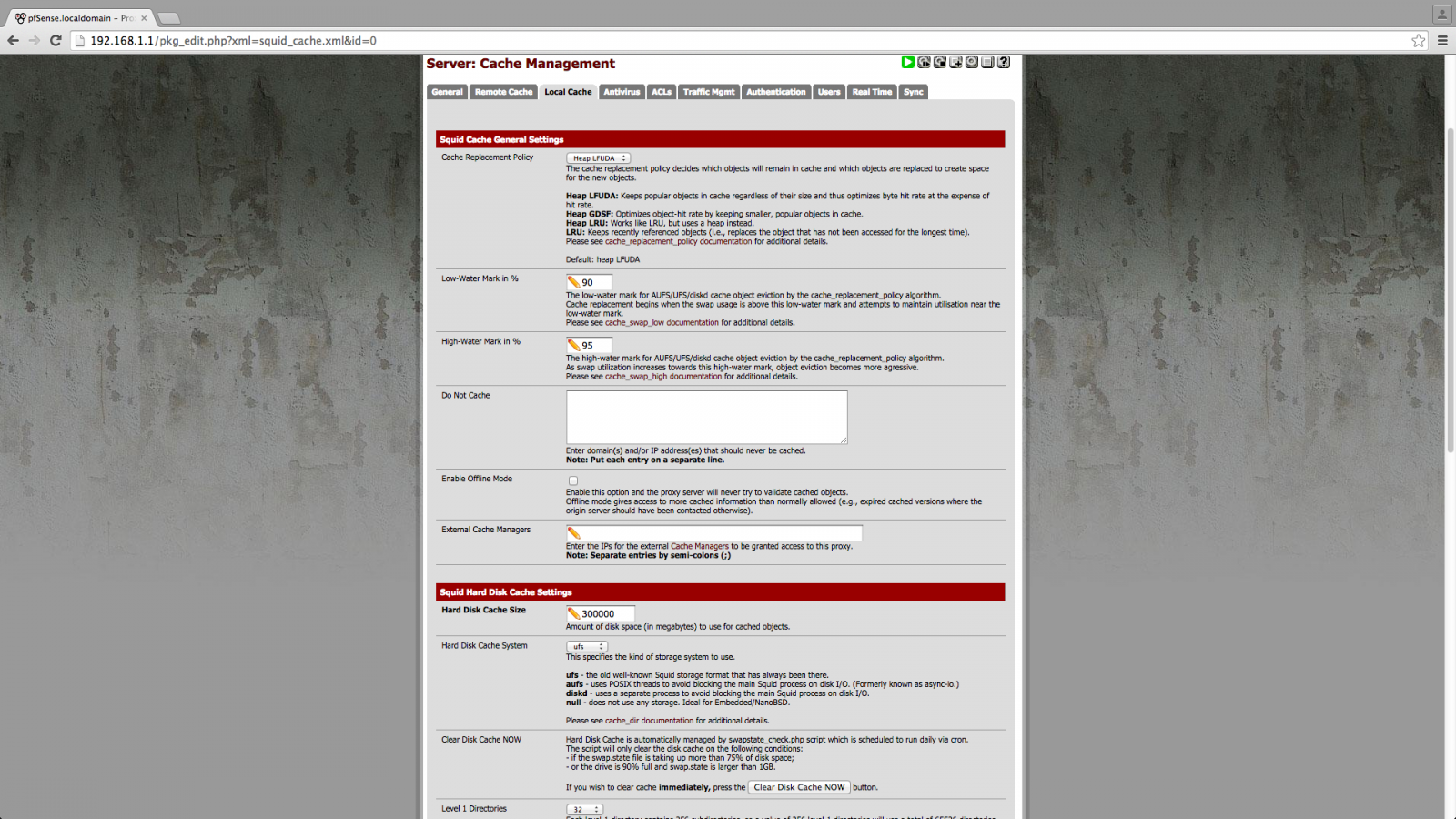Click the status gear icon in header
The width and height of the screenshot is (1456, 819).
coord(971,62)
